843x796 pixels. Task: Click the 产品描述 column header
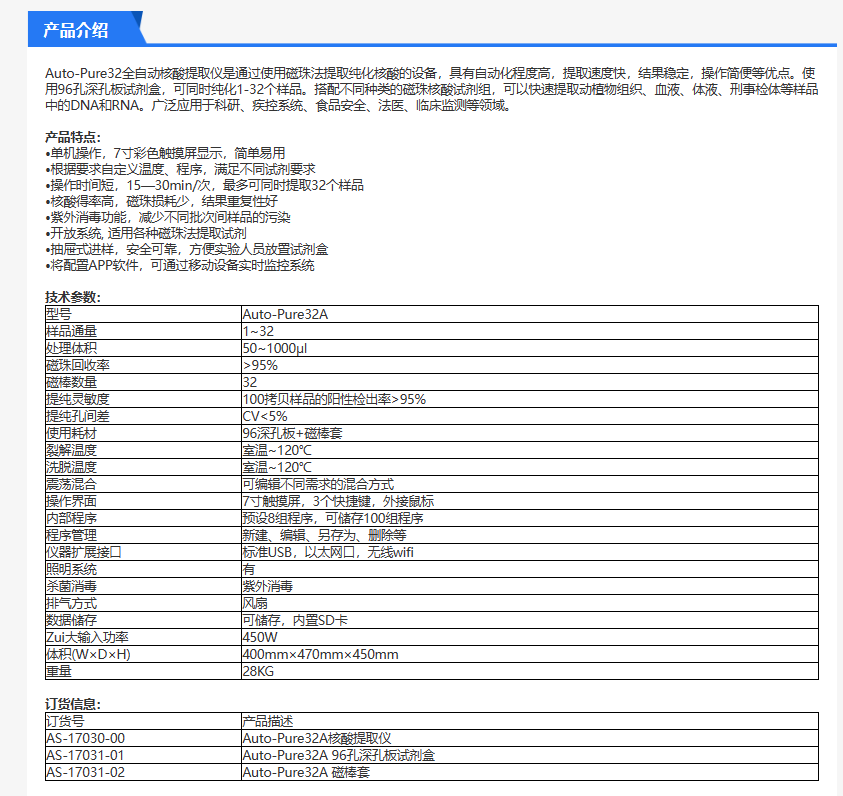point(530,721)
